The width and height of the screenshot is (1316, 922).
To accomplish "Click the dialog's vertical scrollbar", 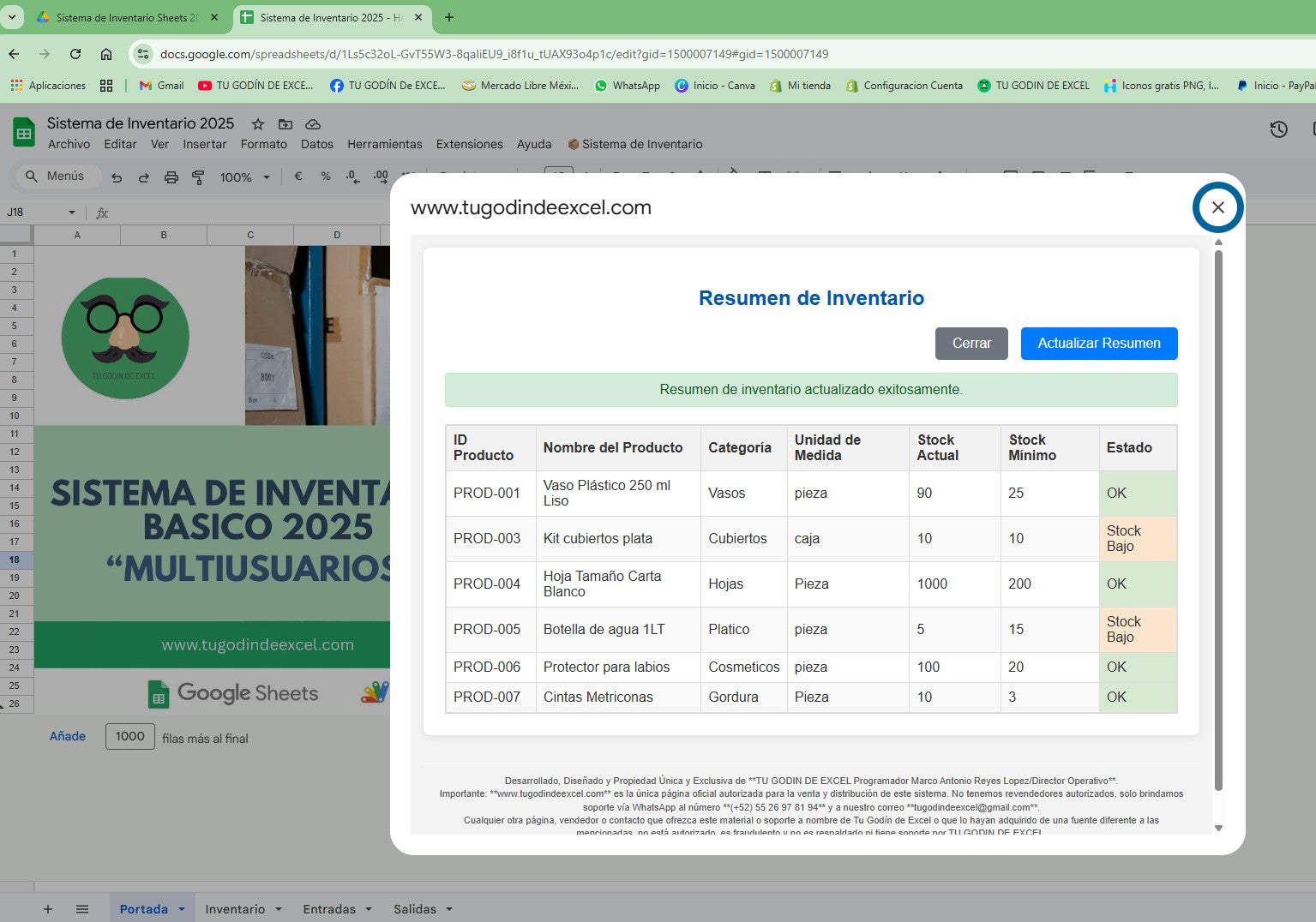I will pos(1218,520).
